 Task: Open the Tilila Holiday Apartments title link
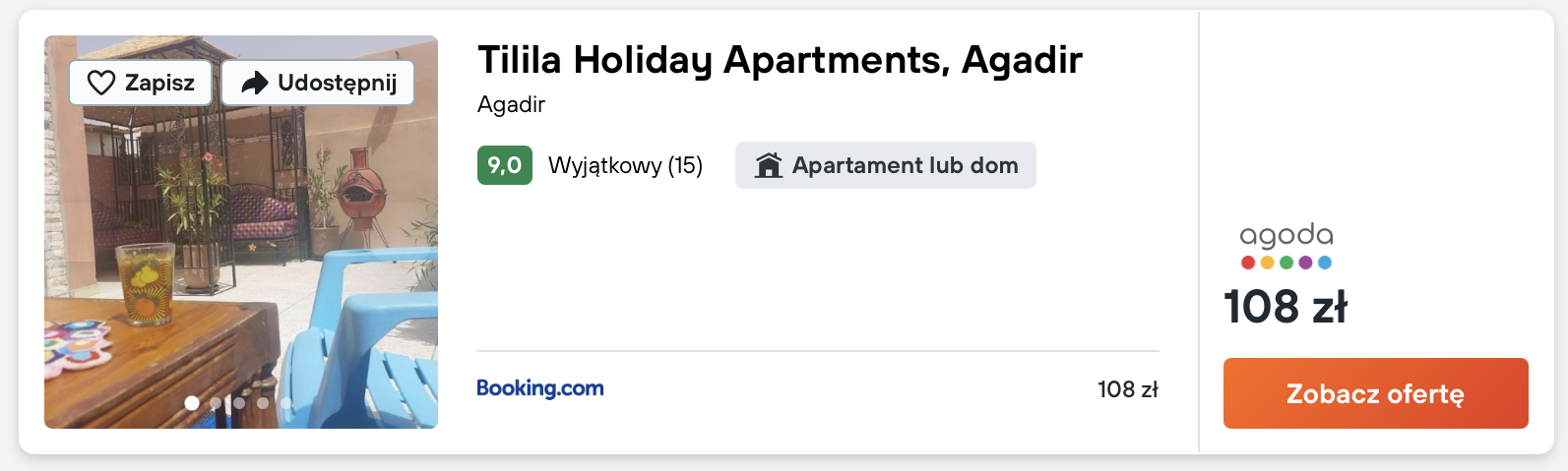[x=779, y=60]
